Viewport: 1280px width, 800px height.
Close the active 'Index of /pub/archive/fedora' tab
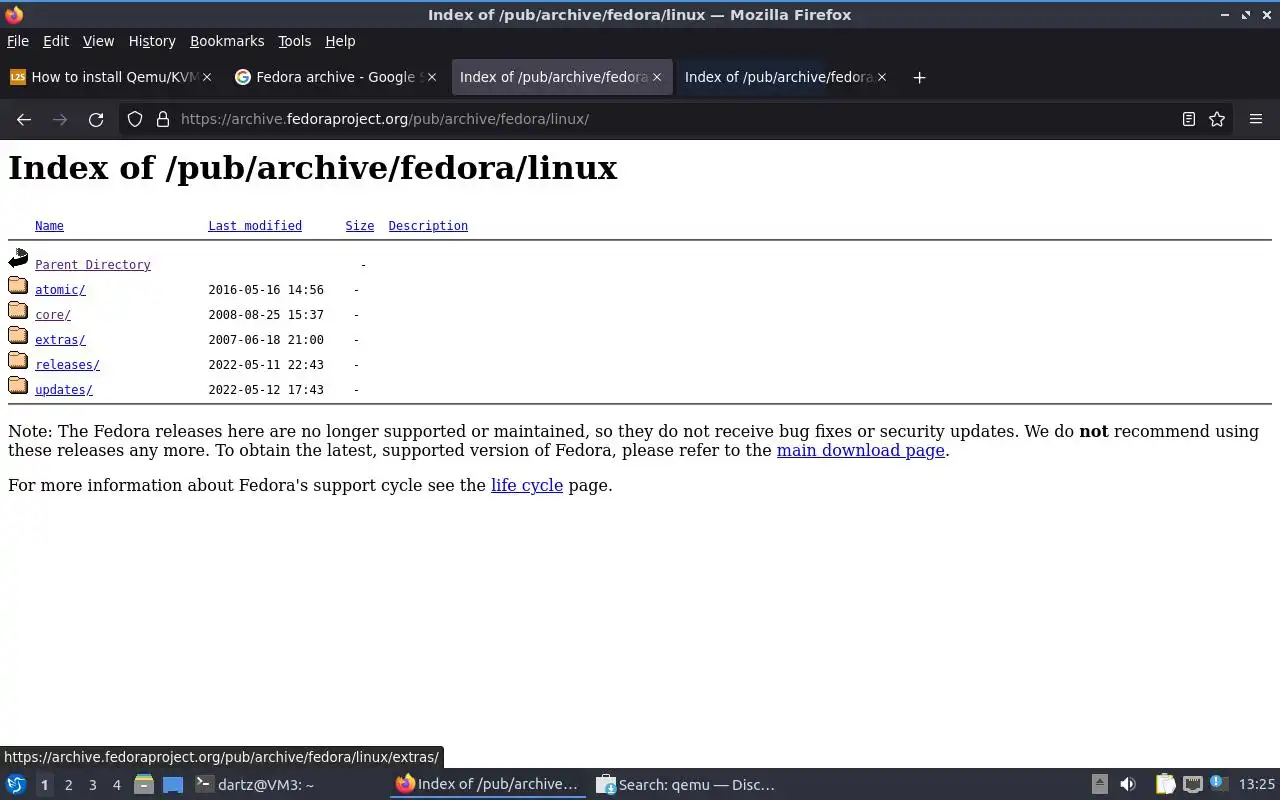657,77
